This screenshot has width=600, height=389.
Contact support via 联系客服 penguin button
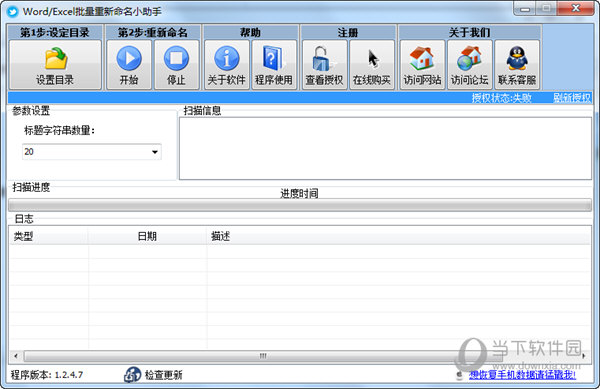517,65
